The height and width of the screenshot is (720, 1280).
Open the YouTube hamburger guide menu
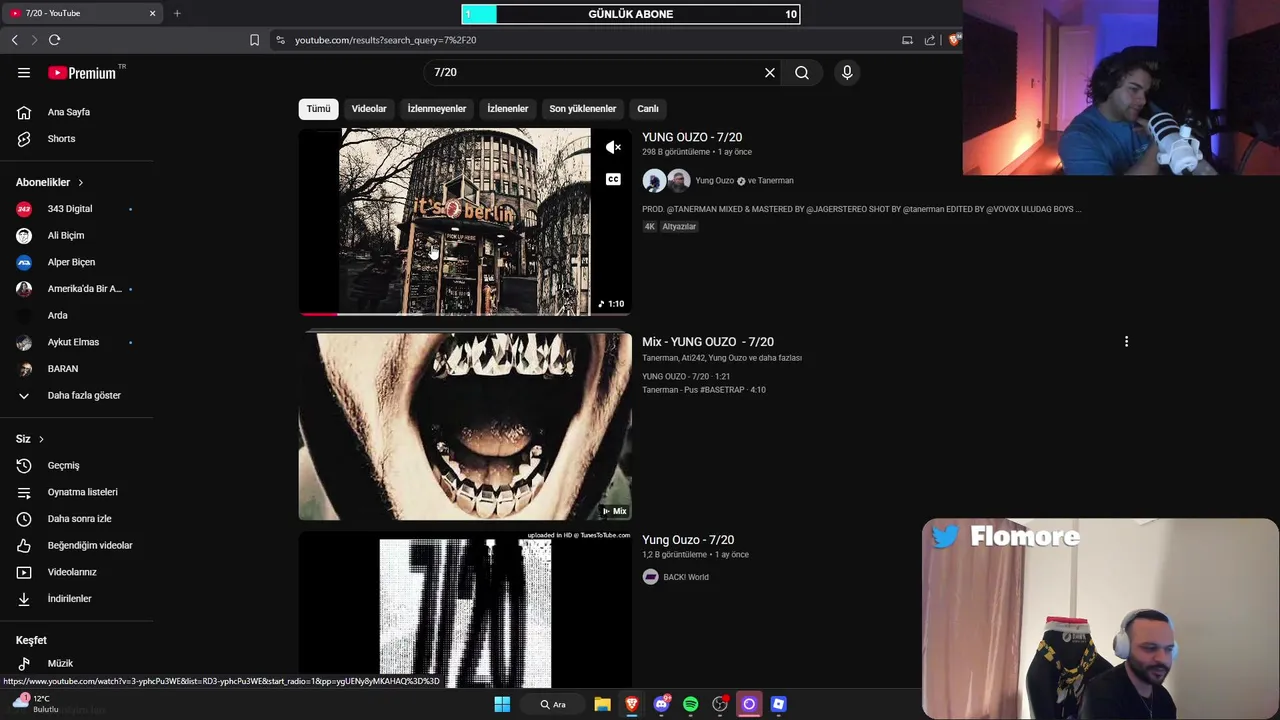[24, 73]
